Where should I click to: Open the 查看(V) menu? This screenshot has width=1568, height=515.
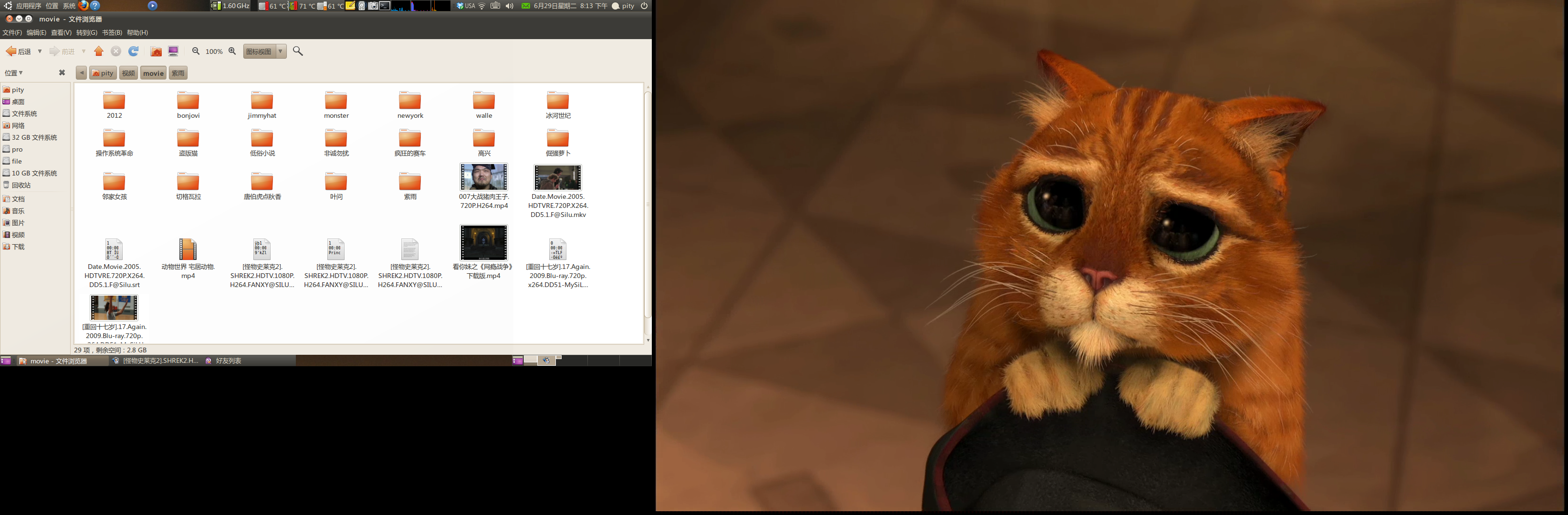pos(61,33)
